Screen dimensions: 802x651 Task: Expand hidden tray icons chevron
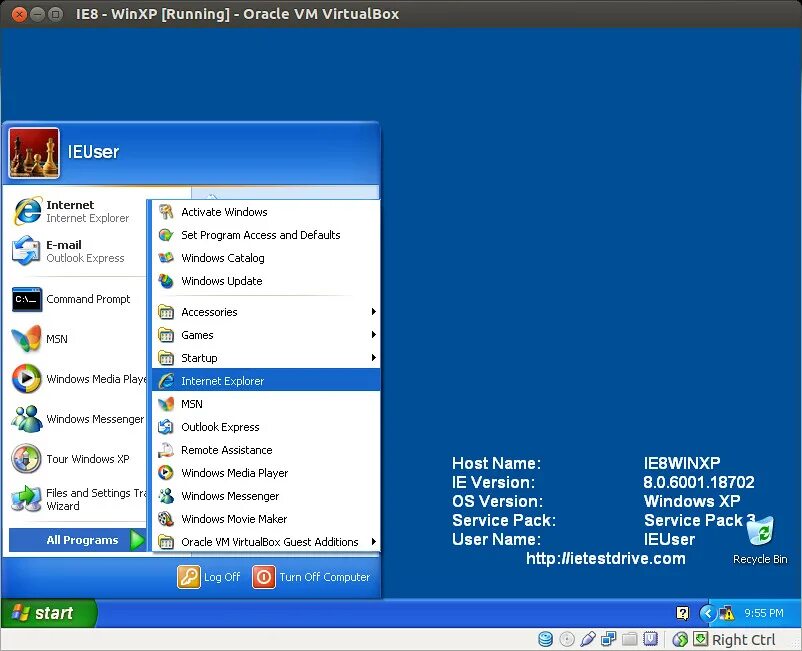(x=708, y=613)
